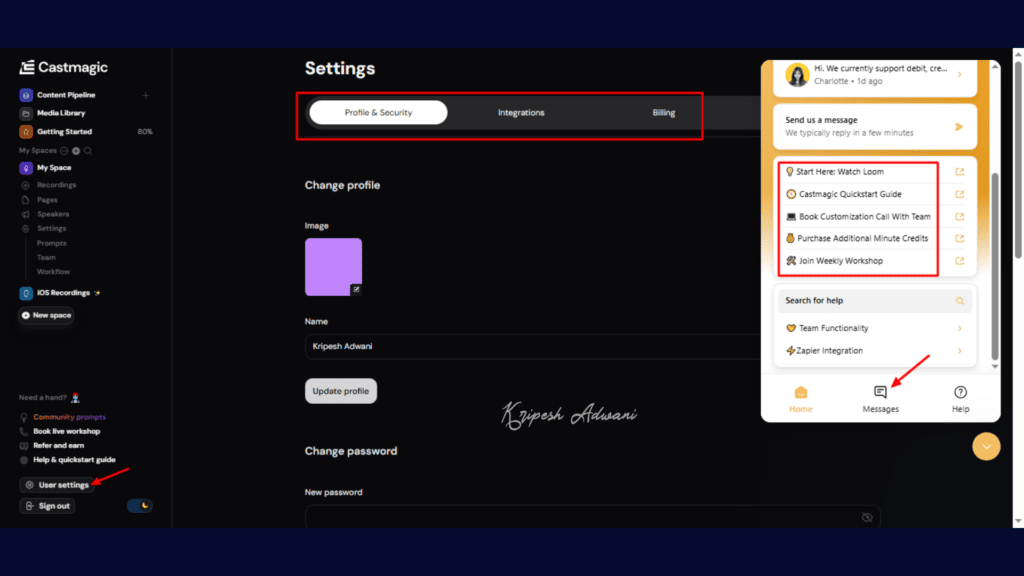Switch to the Integrations tab

521,113
